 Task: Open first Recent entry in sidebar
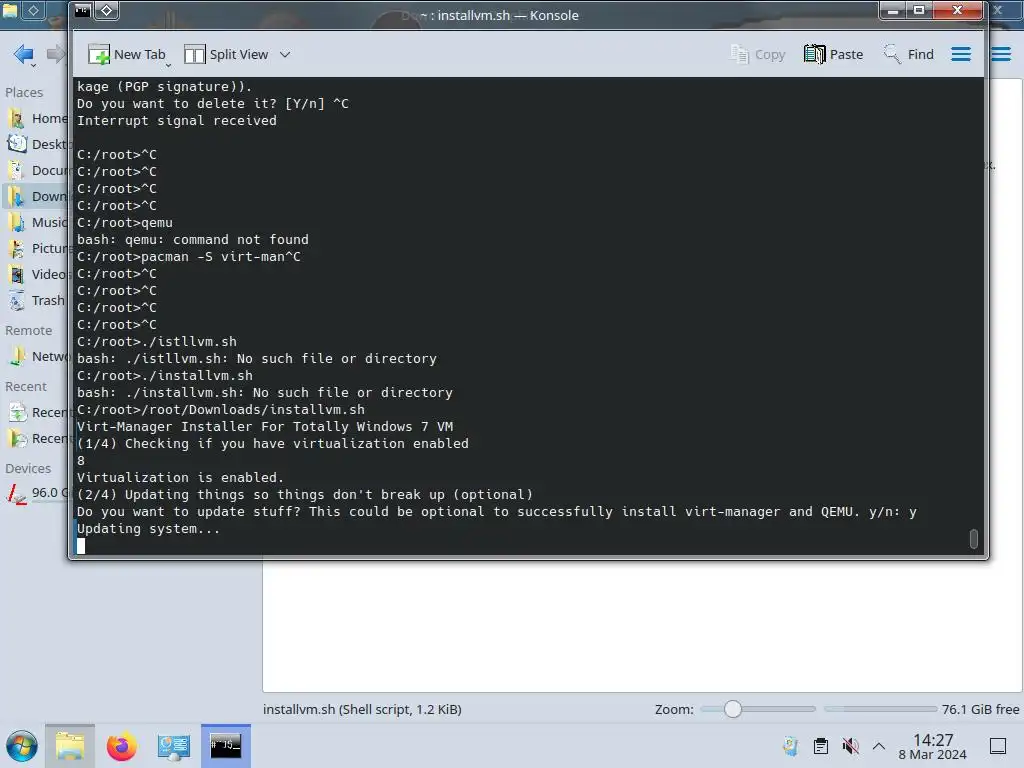[37, 413]
